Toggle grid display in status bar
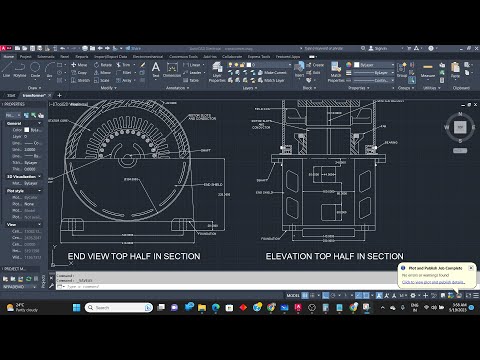Image resolution: width=480 pixels, height=360 pixels. [305, 295]
